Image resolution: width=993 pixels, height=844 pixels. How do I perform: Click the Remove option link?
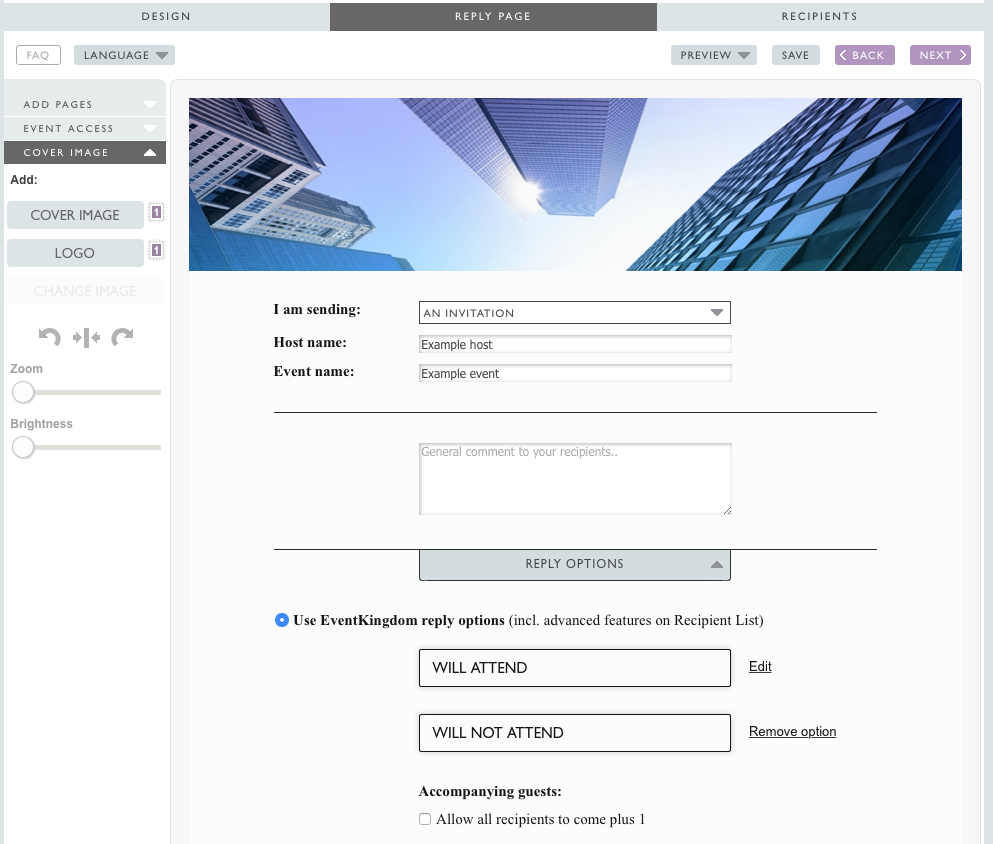point(792,732)
